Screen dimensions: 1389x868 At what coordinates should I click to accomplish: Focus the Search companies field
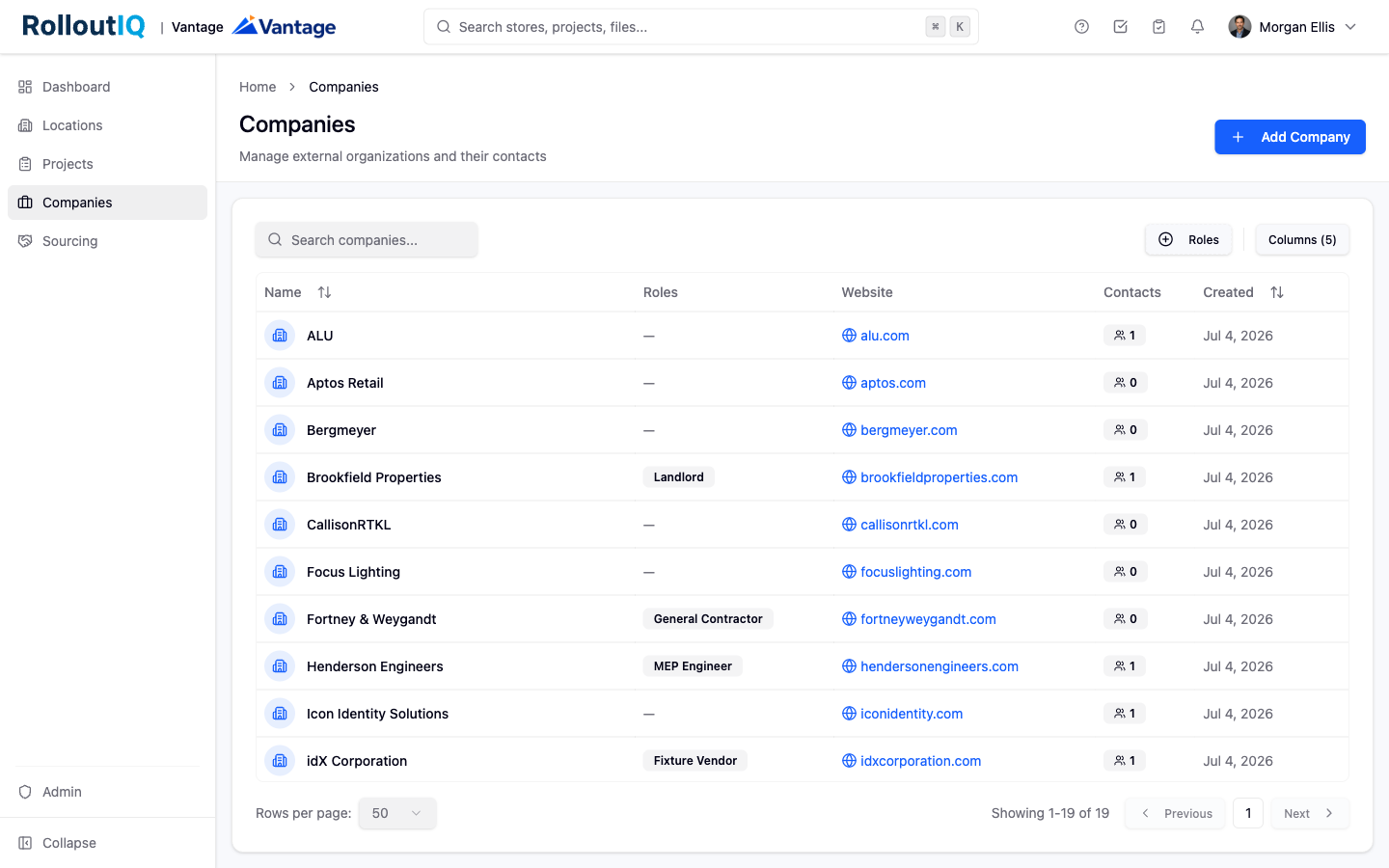(x=367, y=240)
